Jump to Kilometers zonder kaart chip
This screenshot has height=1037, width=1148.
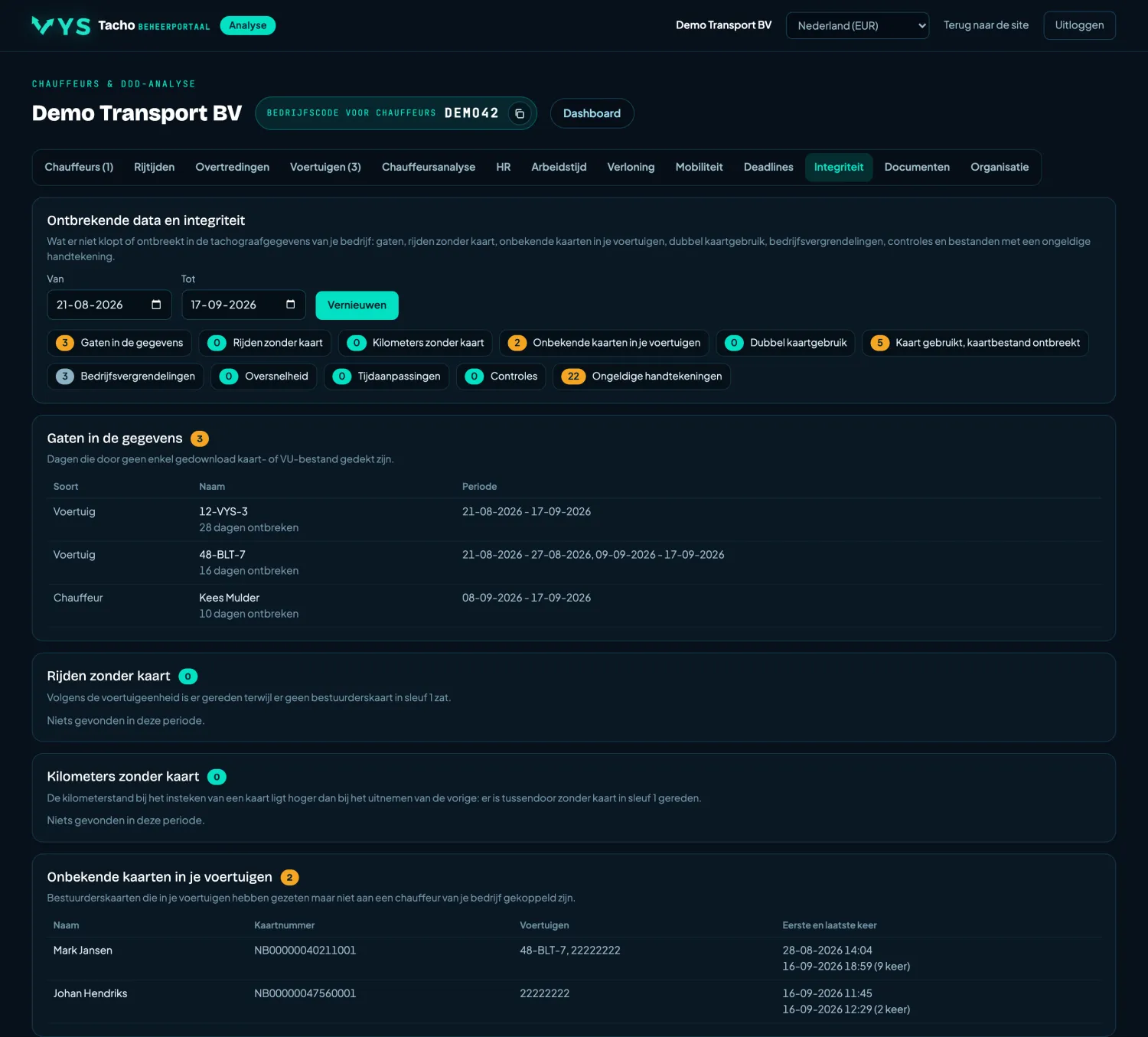coord(415,343)
